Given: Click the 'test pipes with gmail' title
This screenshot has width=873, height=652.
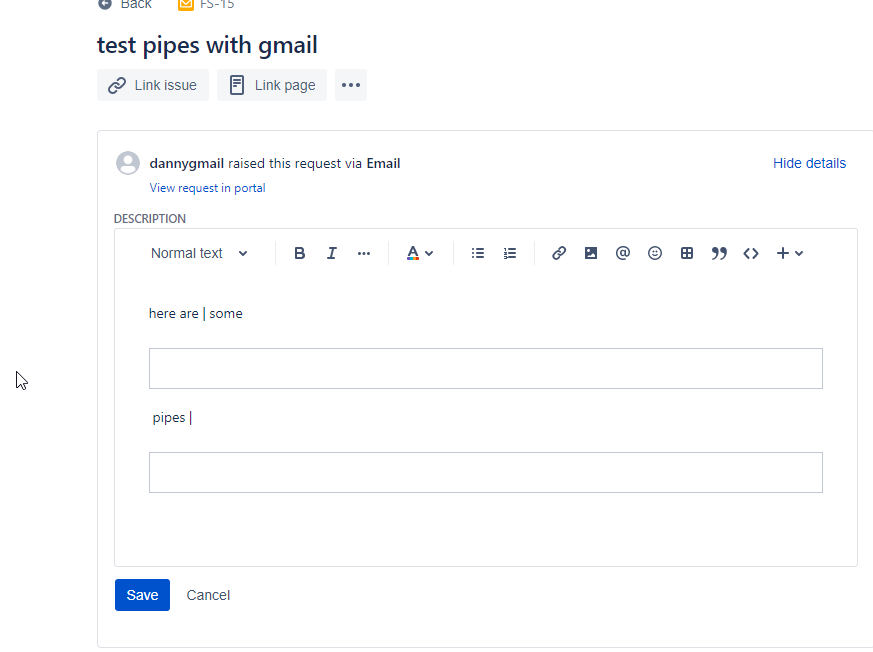Looking at the screenshot, I should coord(207,45).
